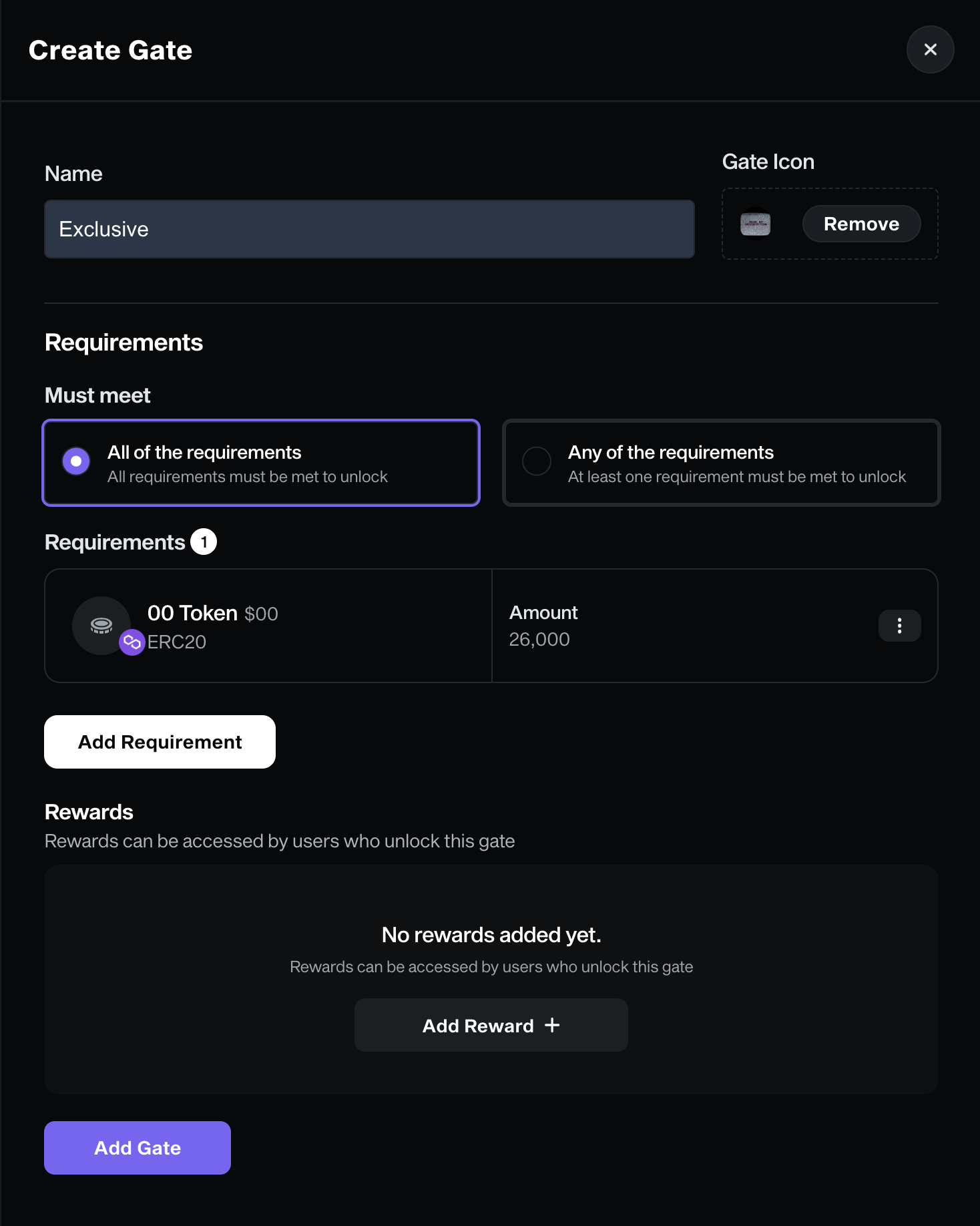The height and width of the screenshot is (1226, 980).
Task: Click the 00 Token coin icon
Action: tap(101, 625)
